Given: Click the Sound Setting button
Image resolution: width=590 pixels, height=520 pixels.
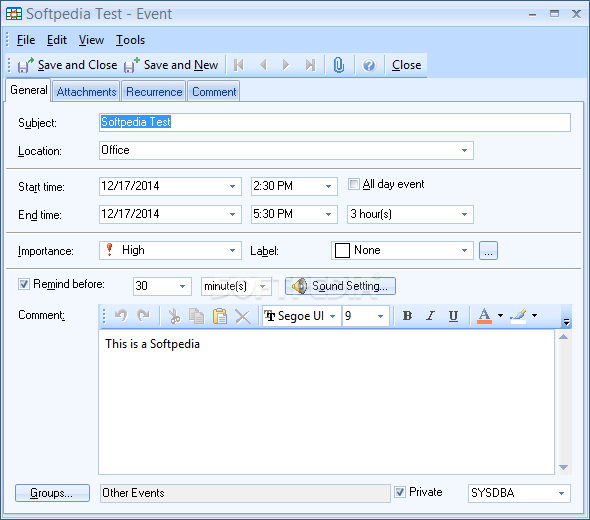Looking at the screenshot, I should tap(340, 286).
